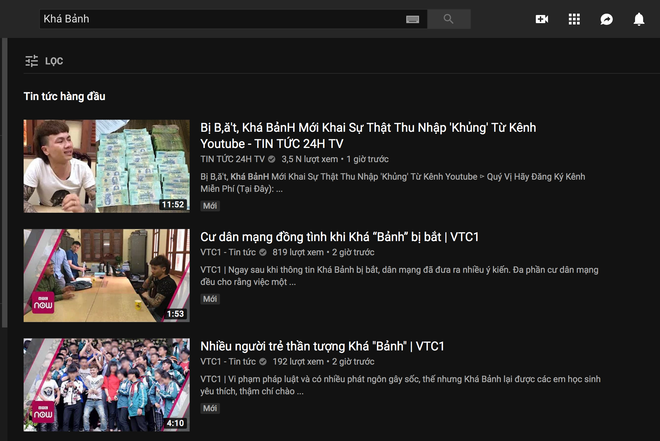
Task: Click the Mới badge under 'Nhiều người trẻ' video
Action: coord(210,408)
